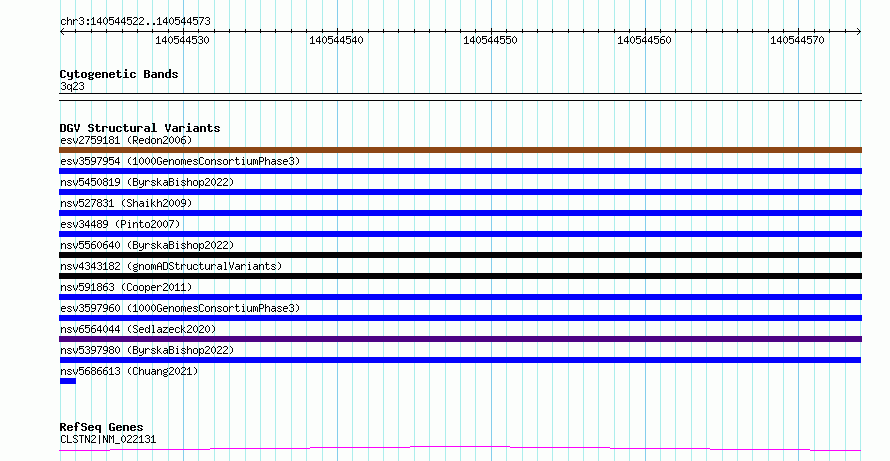The height and width of the screenshot is (461, 890).
Task: Click ruler tick label 140544550
Action: tap(490, 40)
